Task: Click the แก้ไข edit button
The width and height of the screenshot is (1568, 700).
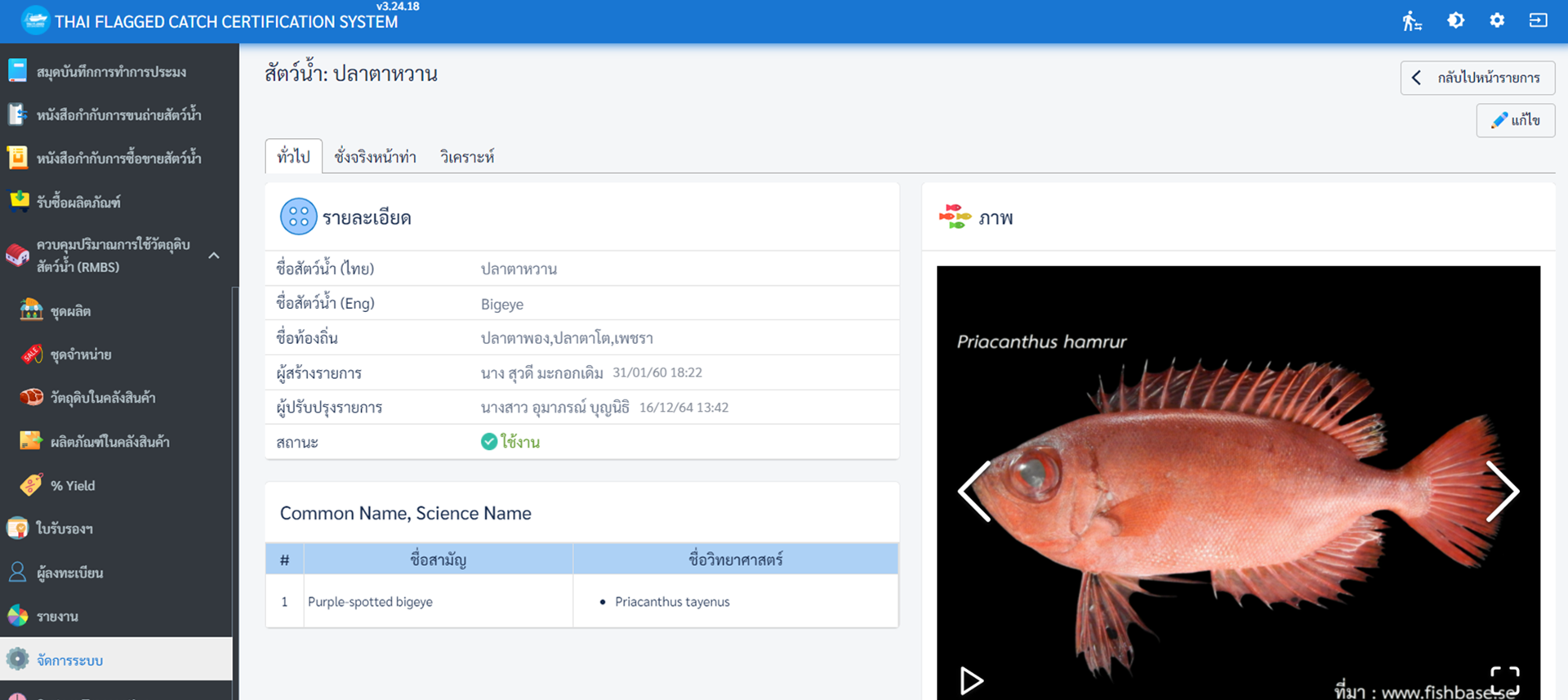Action: tap(1515, 120)
